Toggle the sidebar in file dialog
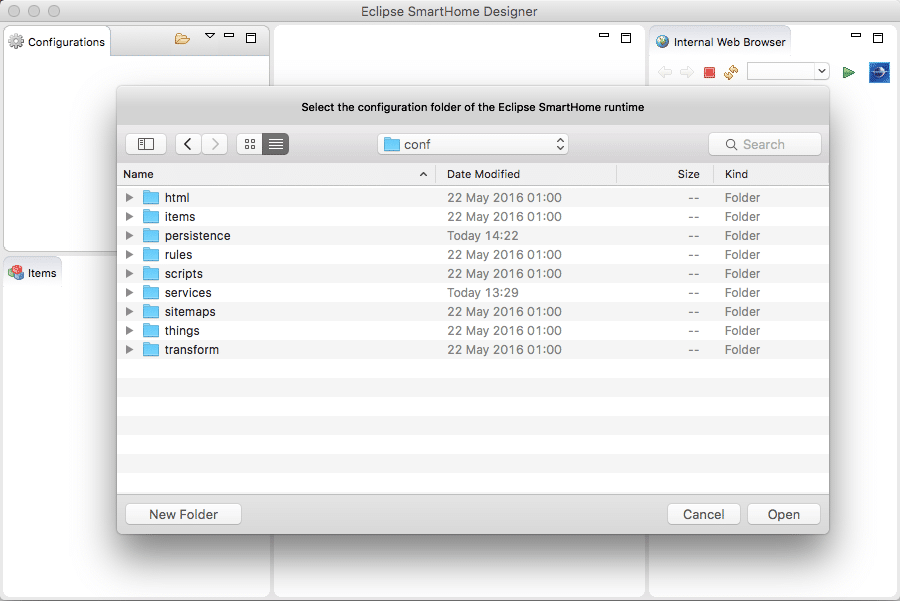Screen dimensions: 900x601 pos(146,144)
